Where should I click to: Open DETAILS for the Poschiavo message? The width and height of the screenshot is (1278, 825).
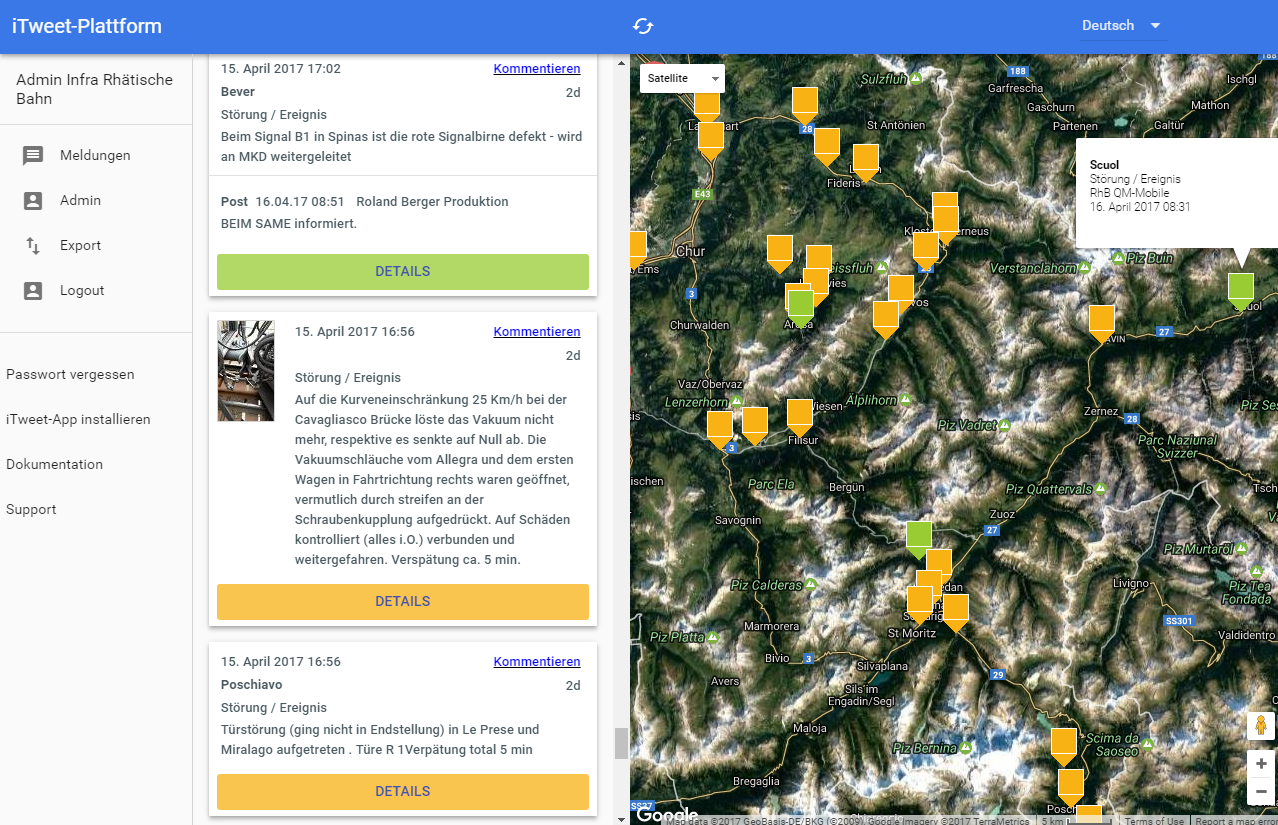pyautogui.click(x=403, y=792)
